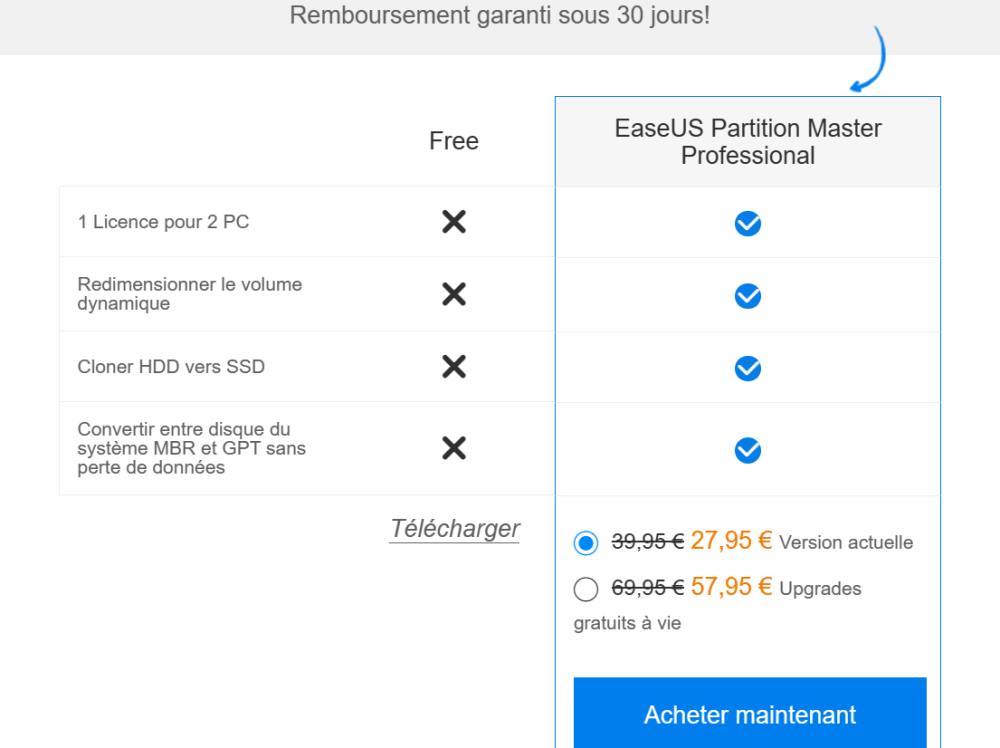Select the 57,95 € lifetime upgrades option
The image size is (1000, 748).
point(586,589)
